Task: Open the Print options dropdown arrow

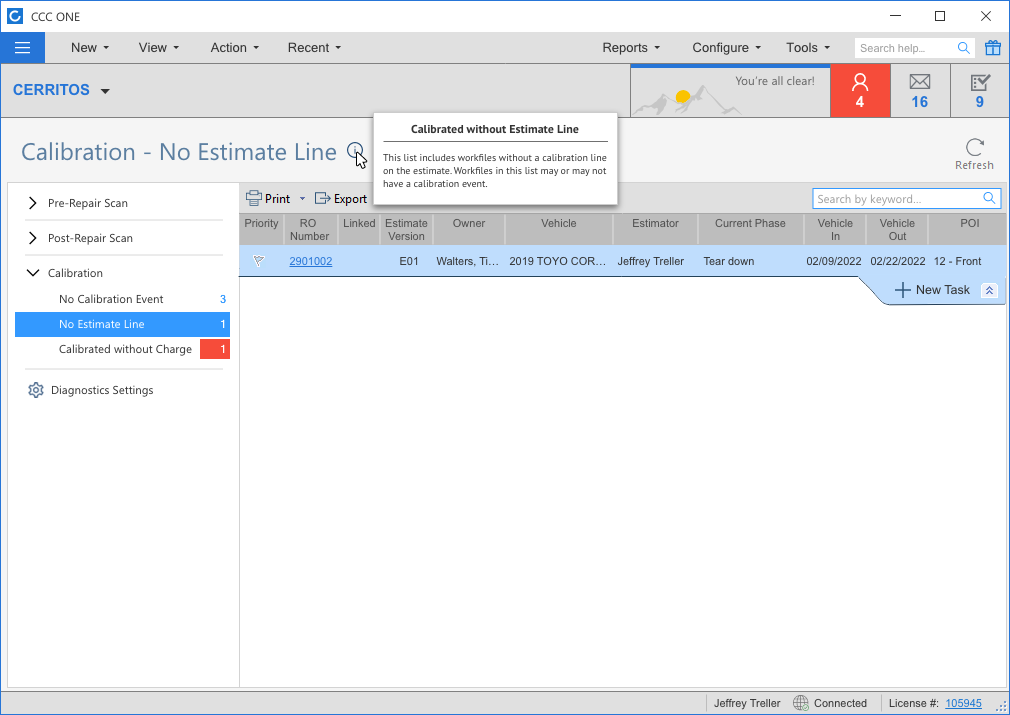Action: [x=302, y=198]
